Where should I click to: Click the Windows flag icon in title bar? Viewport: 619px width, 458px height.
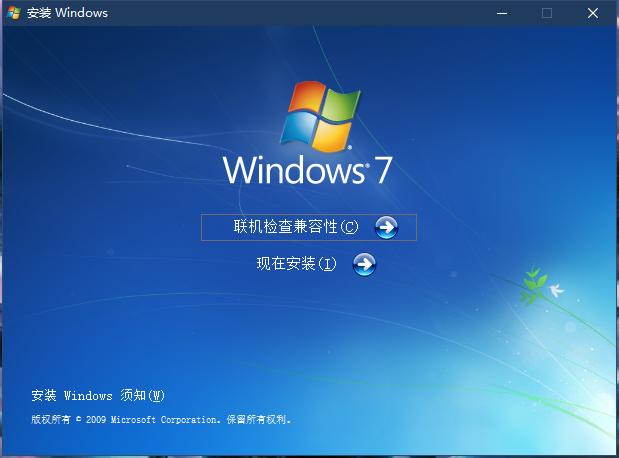click(x=14, y=13)
